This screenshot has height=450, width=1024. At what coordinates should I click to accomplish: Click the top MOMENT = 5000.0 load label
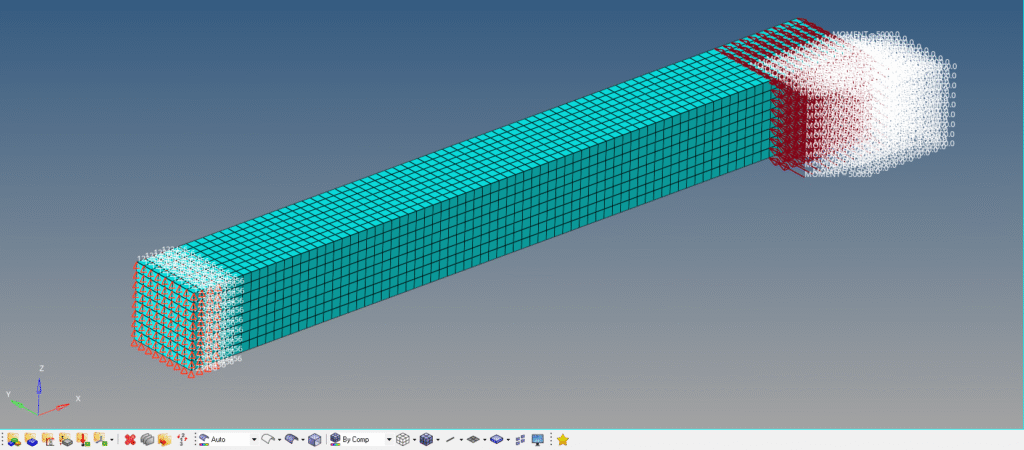[866, 34]
